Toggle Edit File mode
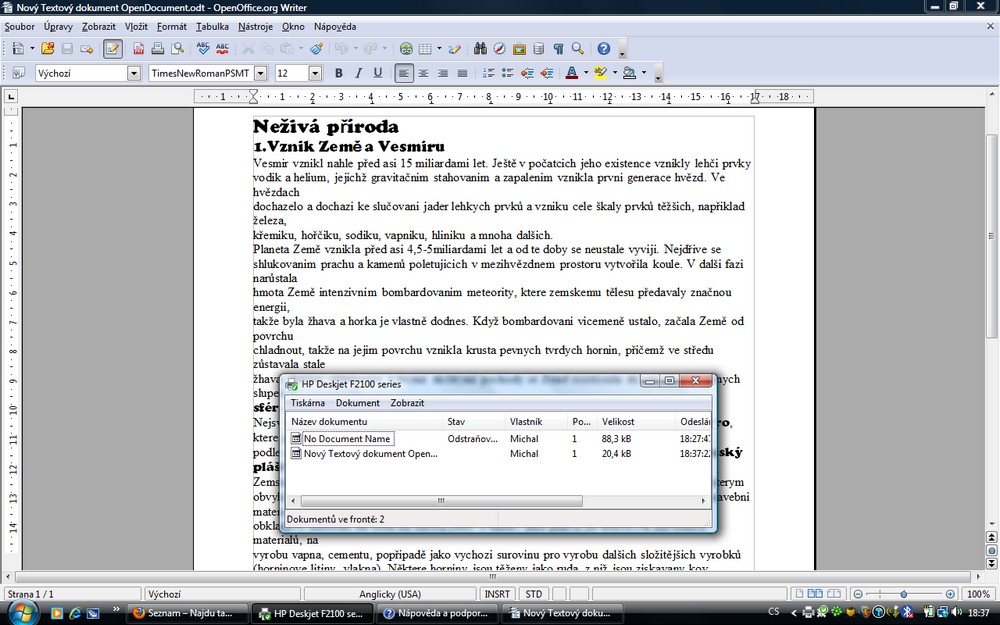Screen dimensions: 1000x625 [113, 48]
